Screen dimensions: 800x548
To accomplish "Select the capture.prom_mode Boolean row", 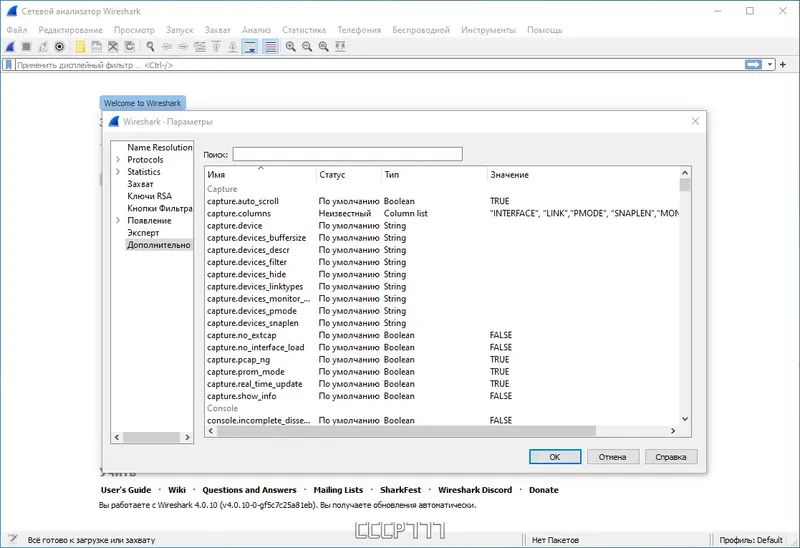I will [x=442, y=371].
